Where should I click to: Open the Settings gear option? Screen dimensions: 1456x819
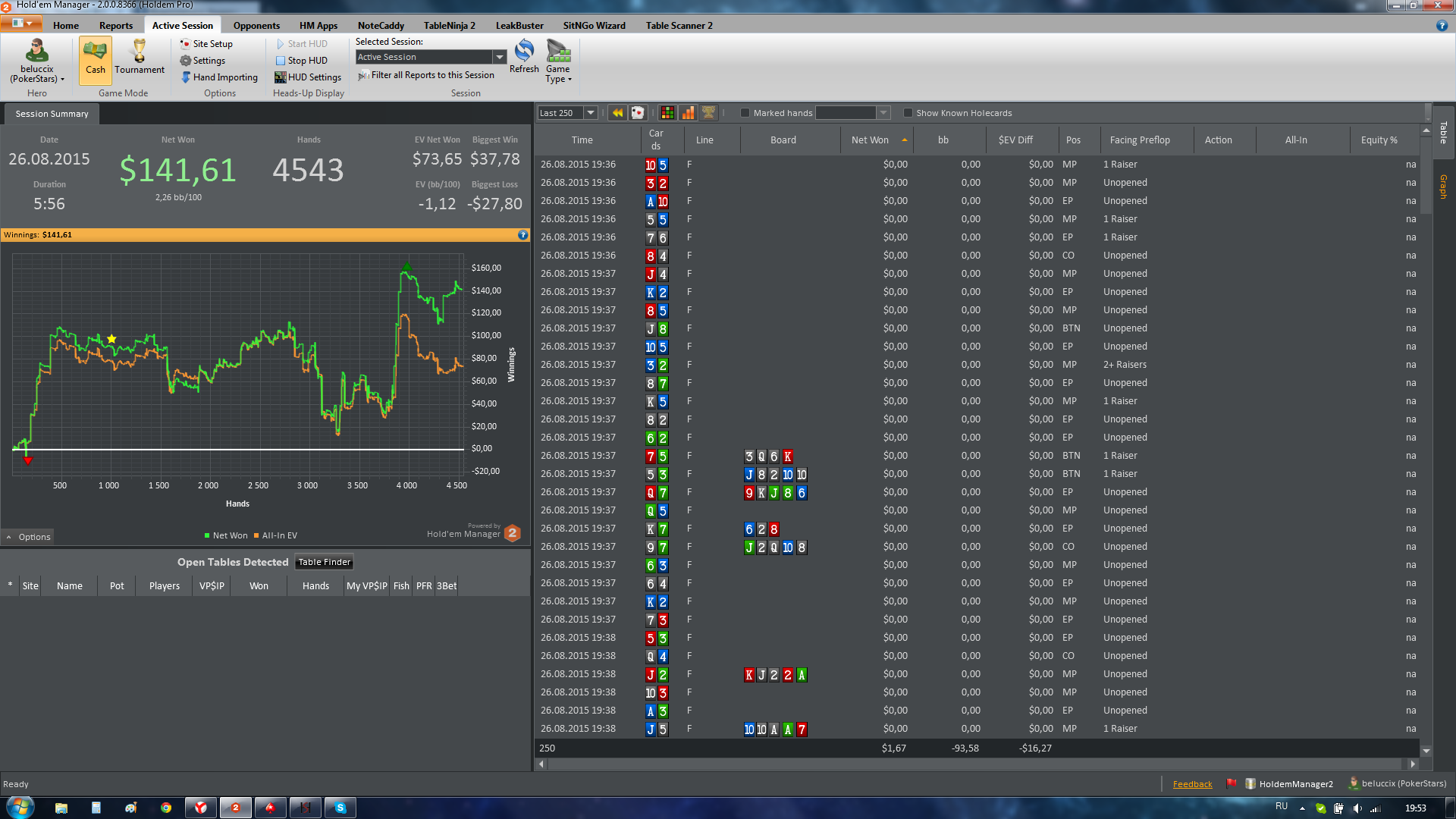[202, 61]
